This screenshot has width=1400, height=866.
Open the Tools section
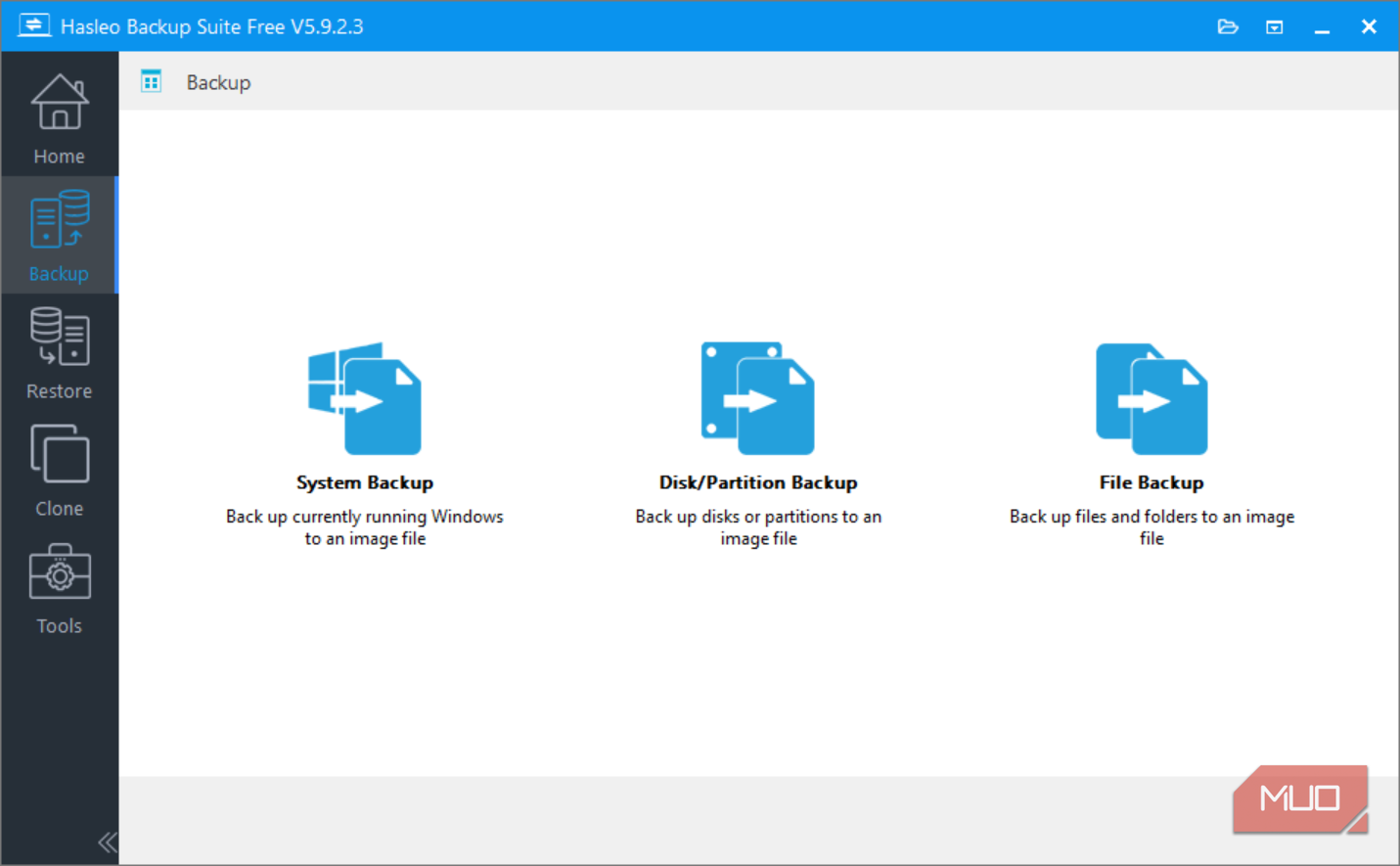click(59, 587)
